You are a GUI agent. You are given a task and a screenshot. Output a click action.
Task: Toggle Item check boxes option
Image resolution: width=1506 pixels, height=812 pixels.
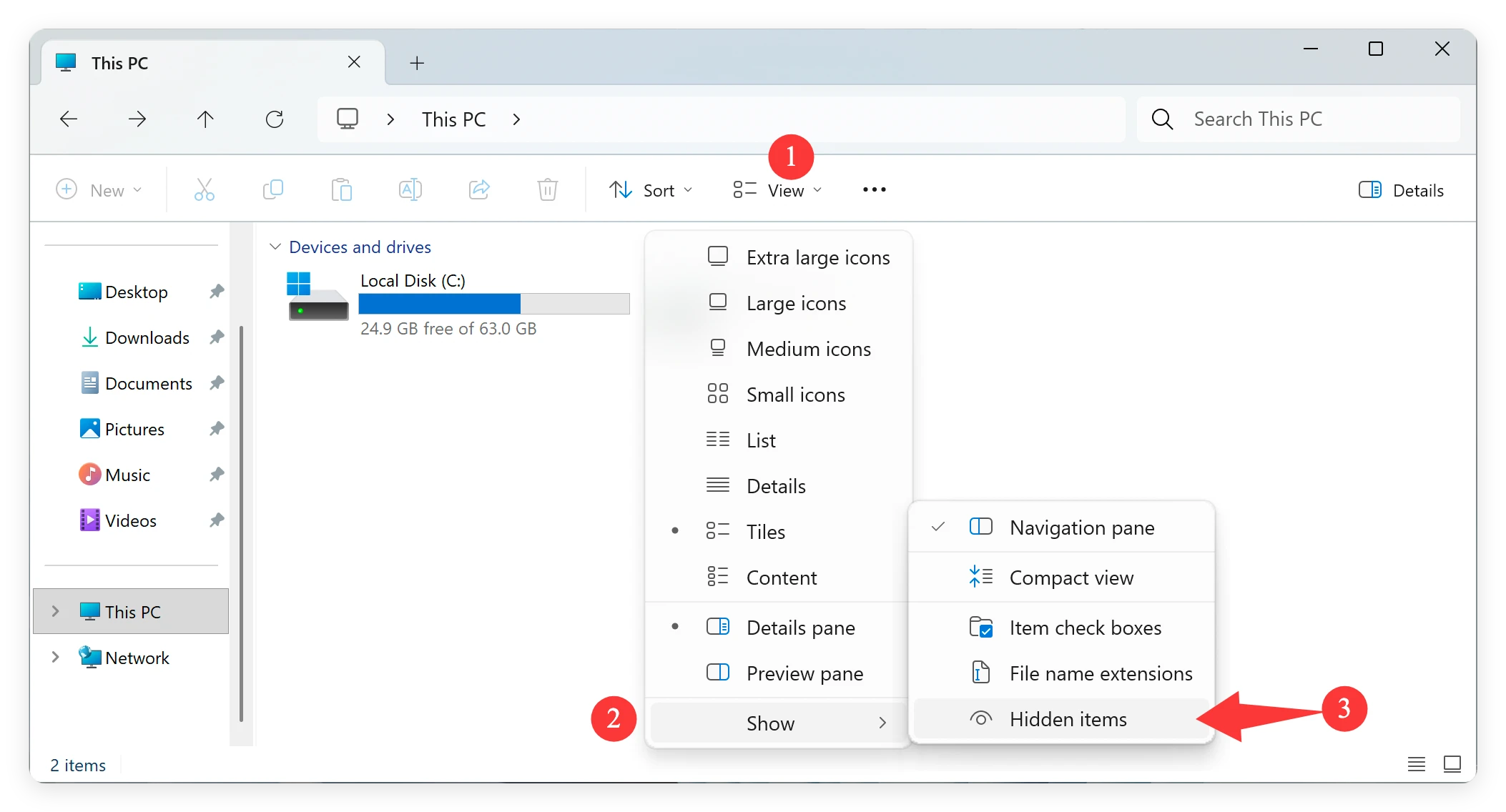pos(1061,628)
